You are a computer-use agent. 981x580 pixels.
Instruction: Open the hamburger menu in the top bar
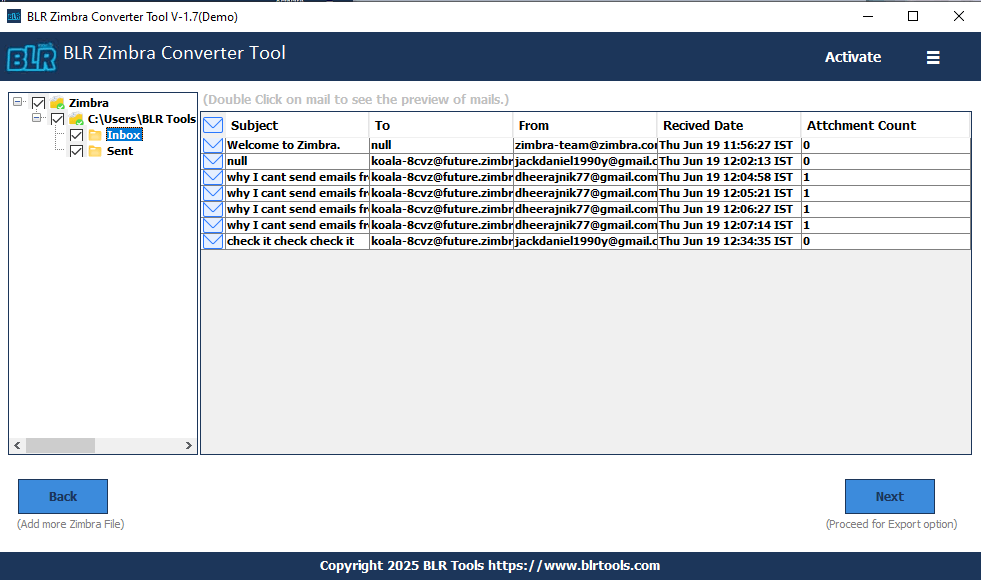pos(933,57)
